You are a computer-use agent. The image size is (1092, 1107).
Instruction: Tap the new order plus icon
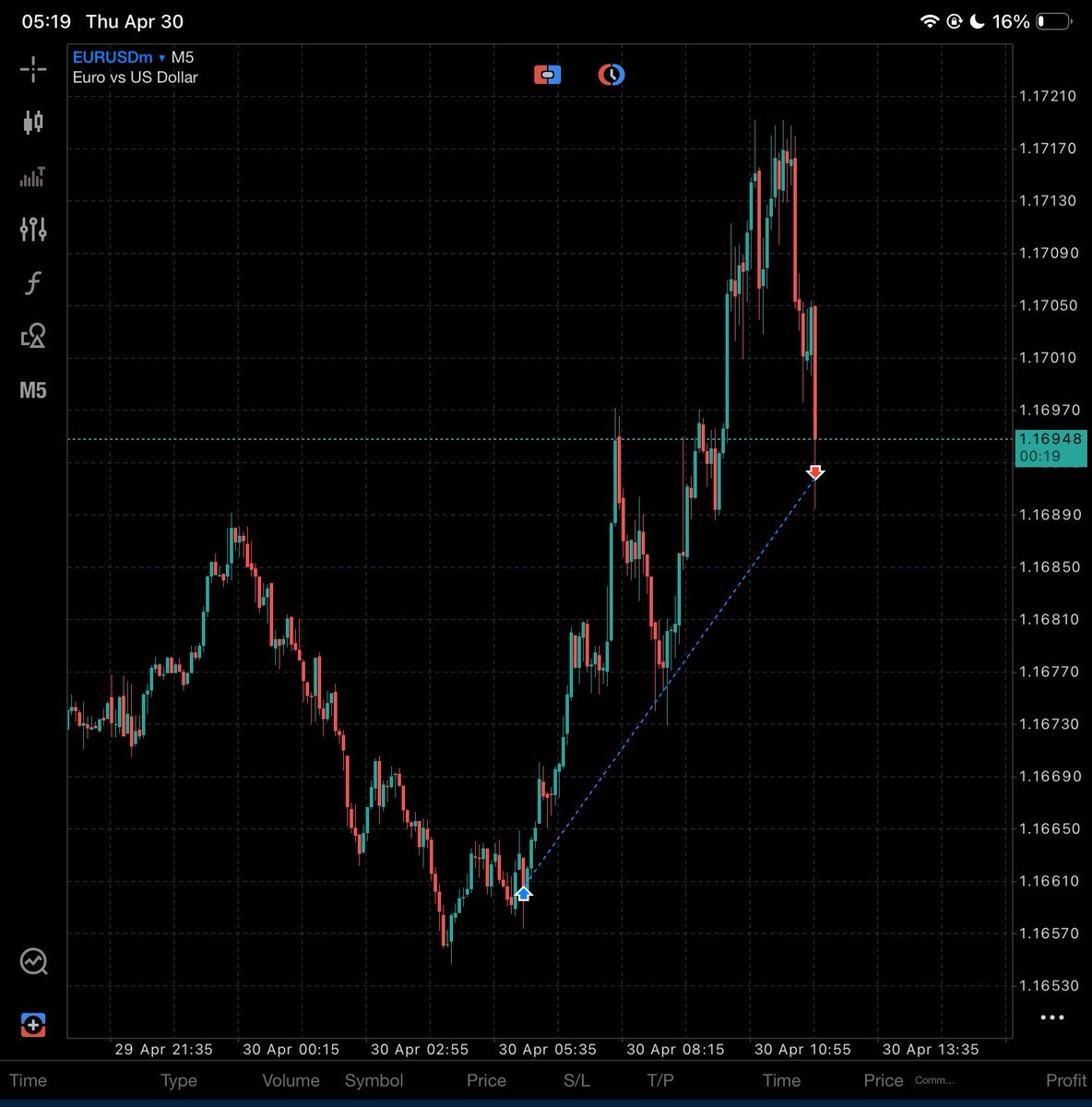pyautogui.click(x=33, y=1025)
